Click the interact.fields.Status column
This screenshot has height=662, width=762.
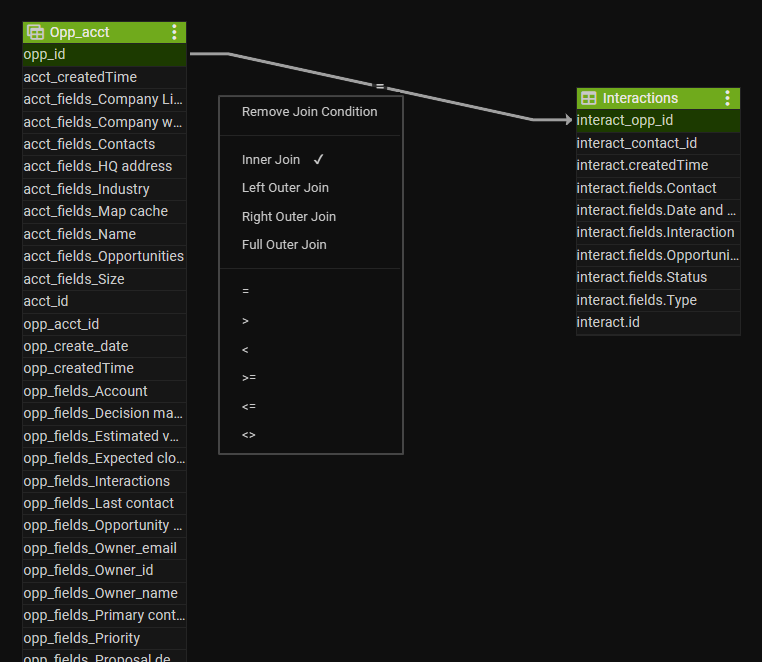tap(658, 277)
